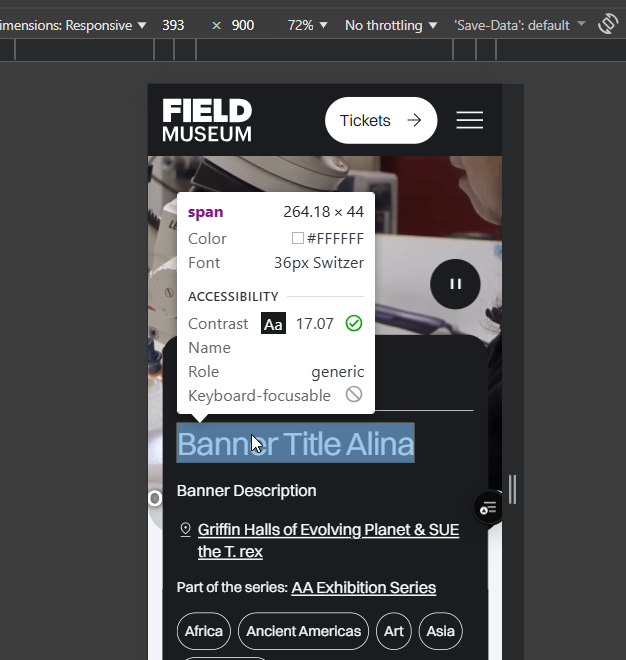Select the Art tag

pyautogui.click(x=394, y=631)
